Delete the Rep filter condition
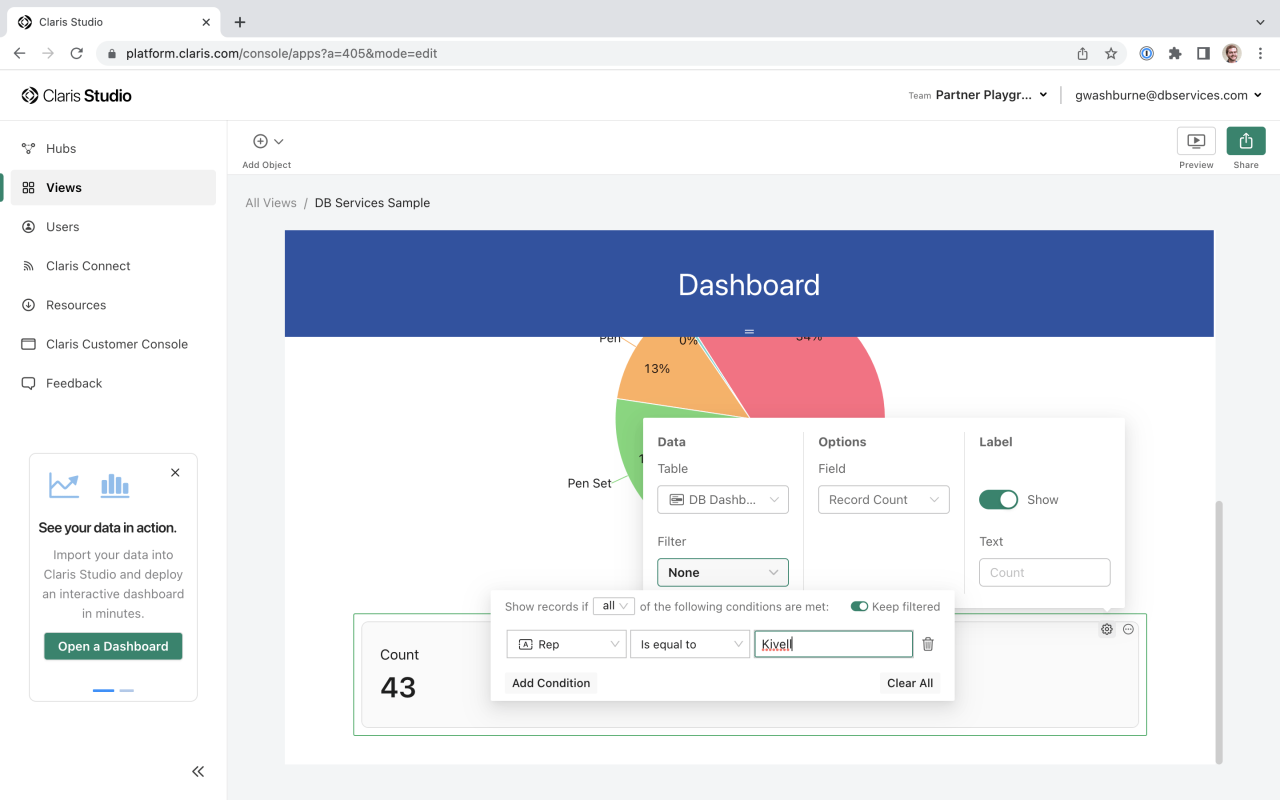 (x=928, y=644)
